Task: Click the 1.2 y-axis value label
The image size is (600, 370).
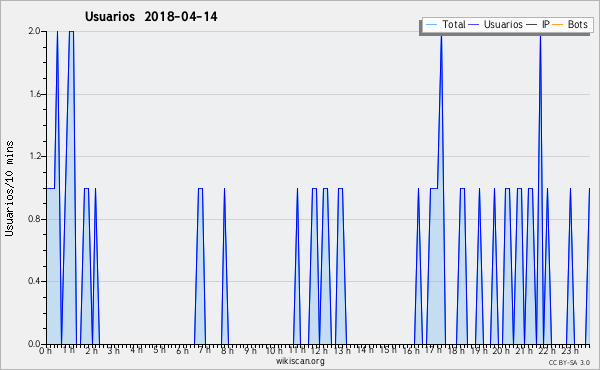Action: [34, 156]
